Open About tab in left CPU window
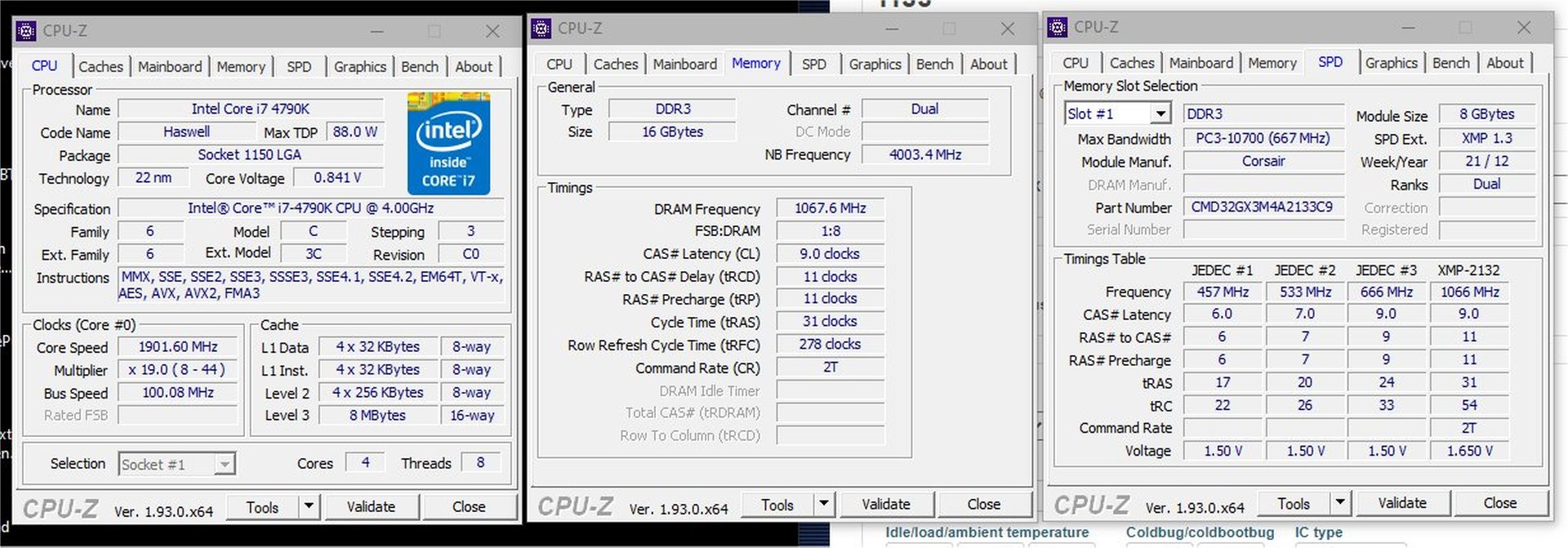The height and width of the screenshot is (548, 1568). 474,67
